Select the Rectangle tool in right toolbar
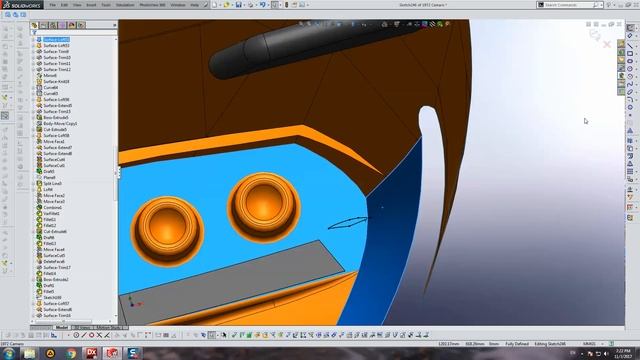Viewport: 640px width, 360px height. (630, 53)
